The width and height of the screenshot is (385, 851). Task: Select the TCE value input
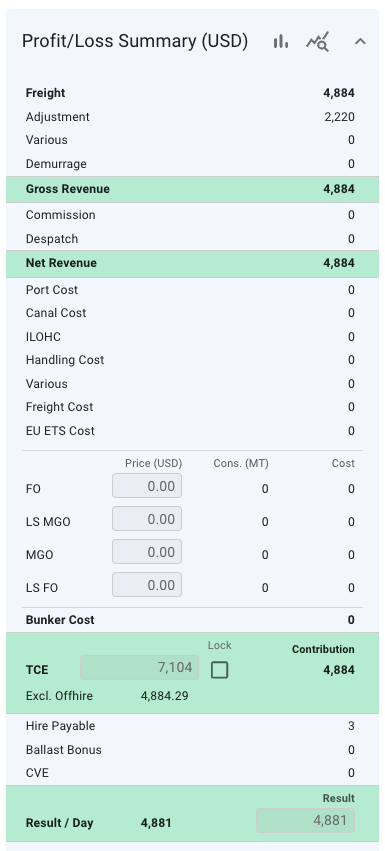[x=140, y=668]
